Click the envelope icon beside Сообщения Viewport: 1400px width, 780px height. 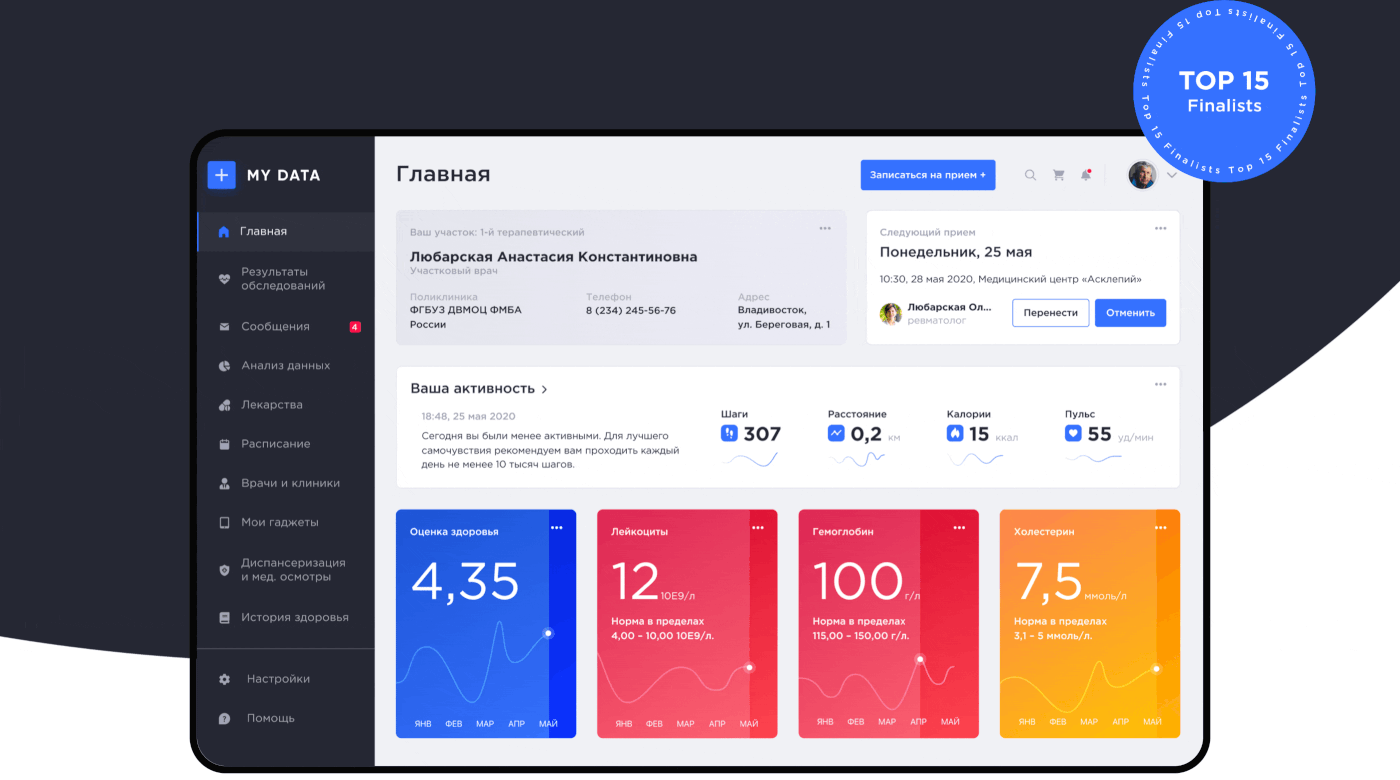[x=224, y=327]
